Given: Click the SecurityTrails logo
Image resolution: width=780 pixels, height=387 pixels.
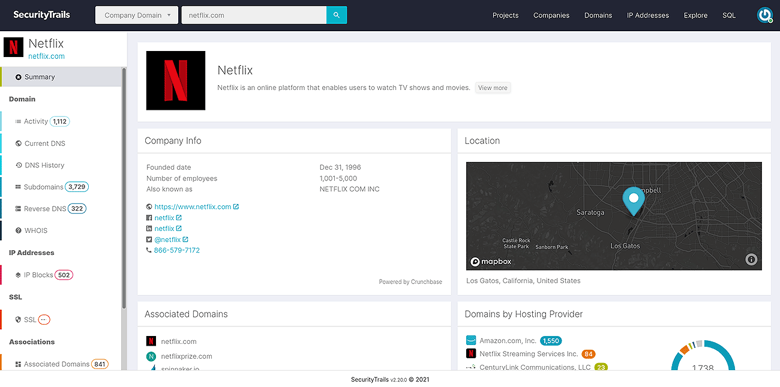Looking at the screenshot, I should point(41,15).
